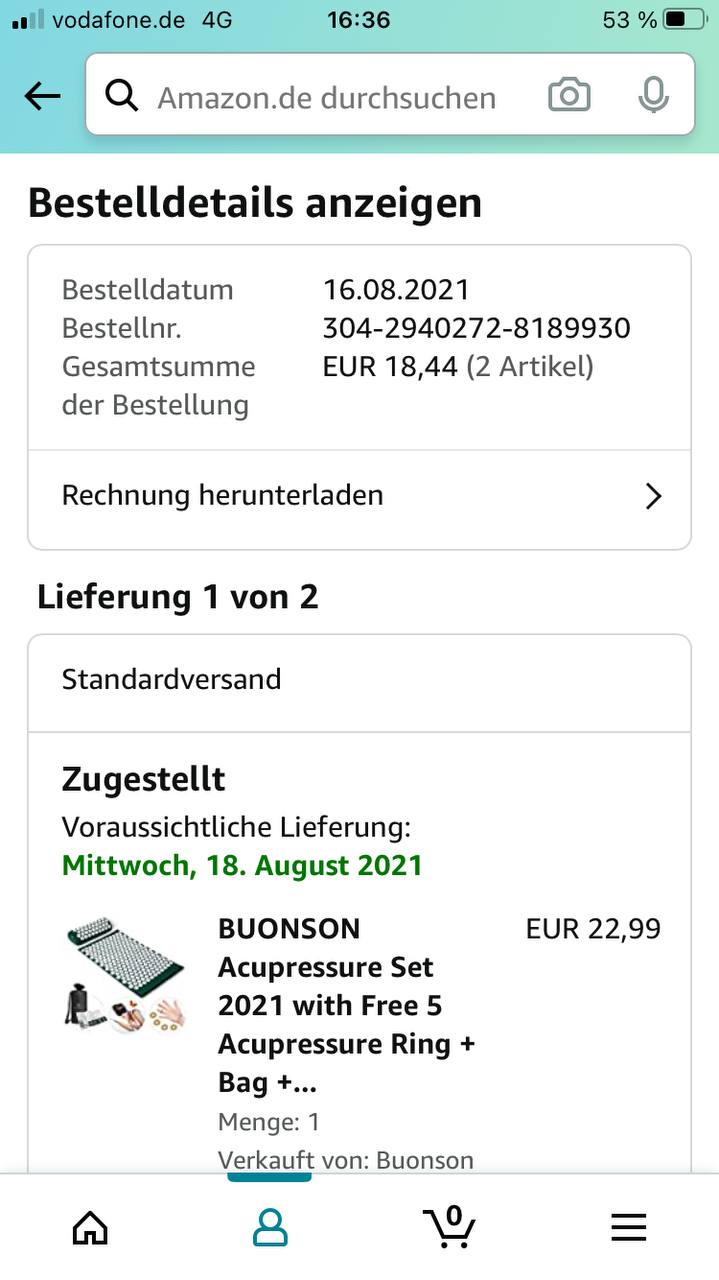Tap the microphone voice search icon
Image resolution: width=719 pixels, height=1280 pixels.
(x=653, y=96)
